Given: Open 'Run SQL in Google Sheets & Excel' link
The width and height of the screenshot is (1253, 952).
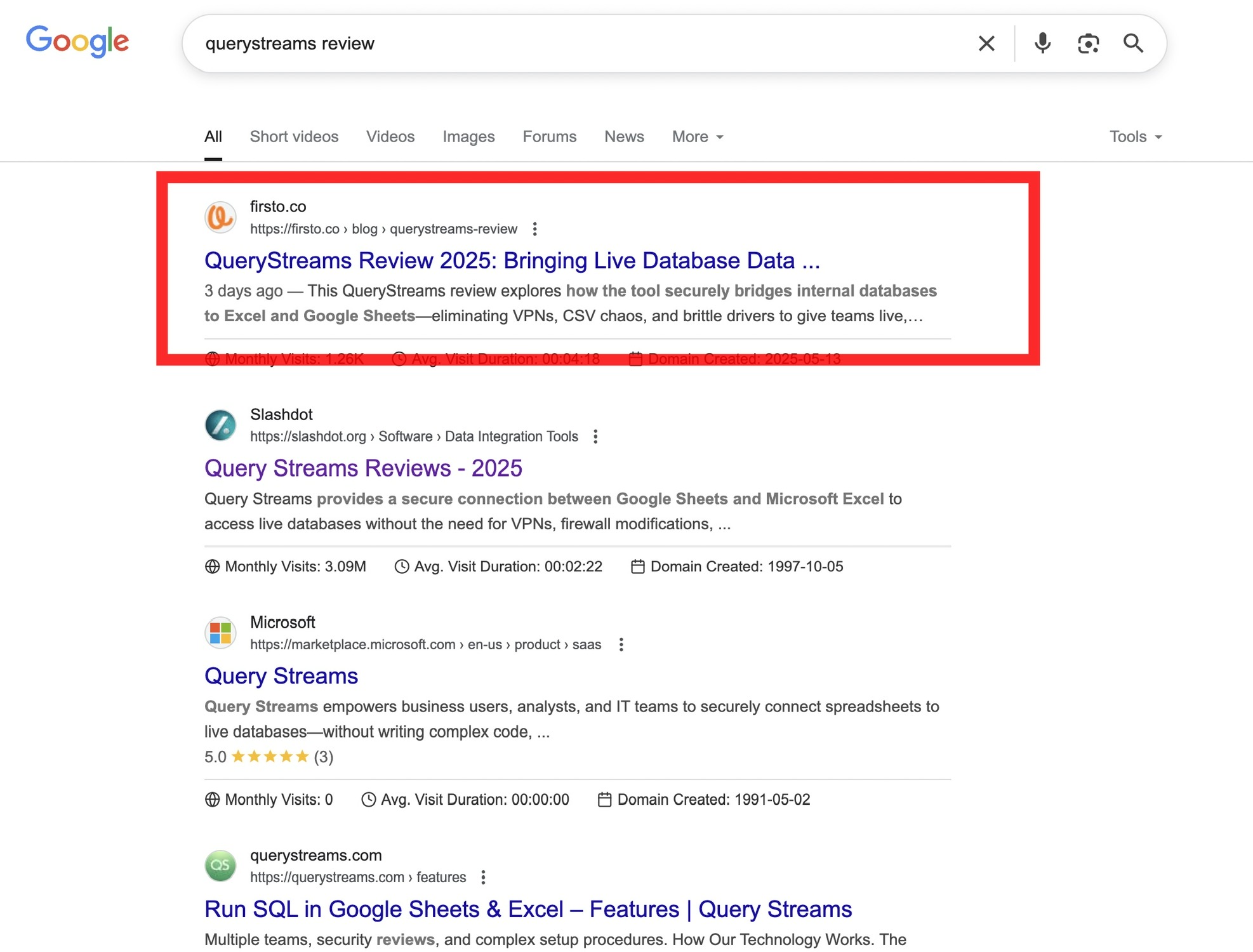Looking at the screenshot, I should click(528, 909).
